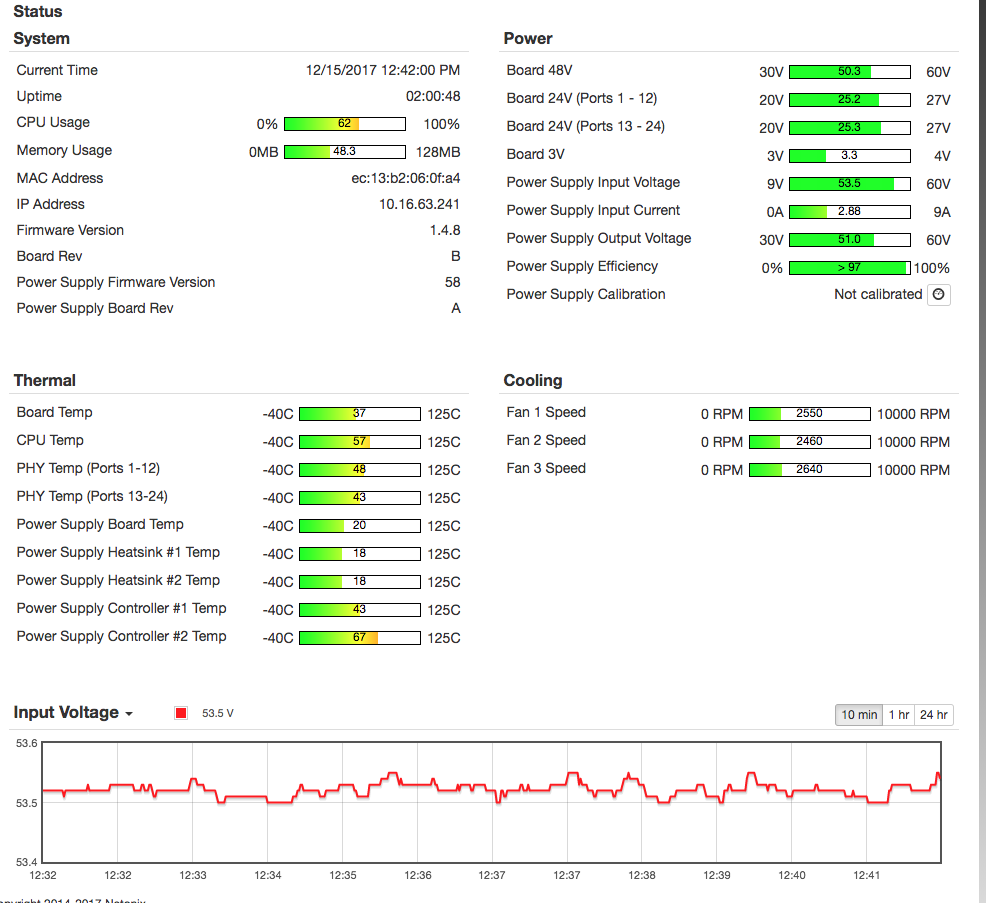The height and width of the screenshot is (903, 986).
Task: Switch graph range to 1 hr
Action: [x=899, y=715]
